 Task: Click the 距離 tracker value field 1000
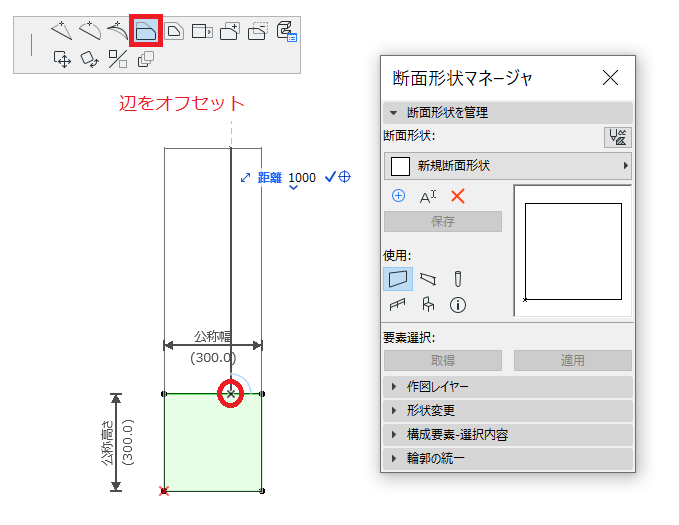click(x=302, y=178)
